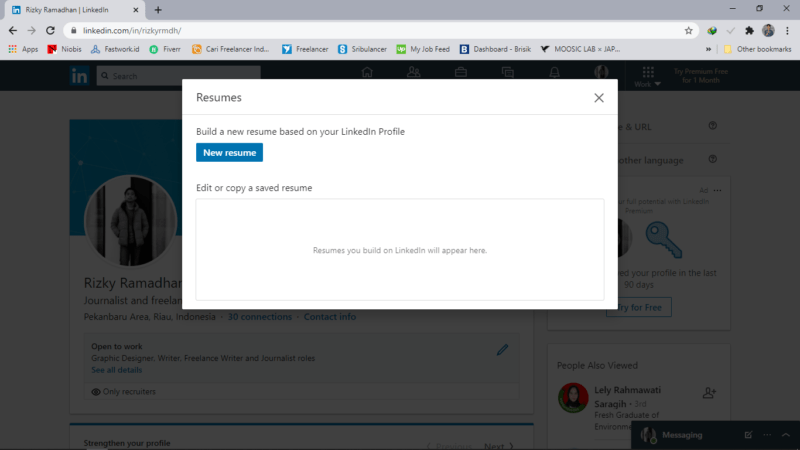
Task: Open the My Job Feed bookmark
Action: click(423, 49)
